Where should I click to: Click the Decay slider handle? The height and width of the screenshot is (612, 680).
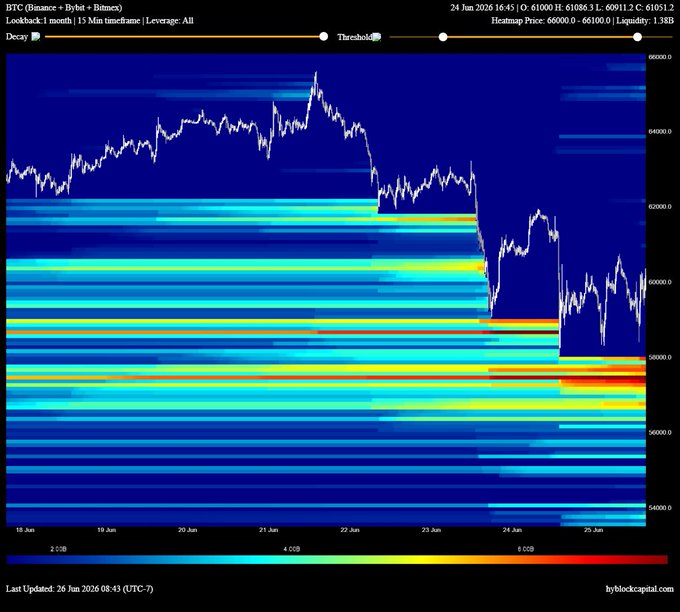[x=324, y=36]
